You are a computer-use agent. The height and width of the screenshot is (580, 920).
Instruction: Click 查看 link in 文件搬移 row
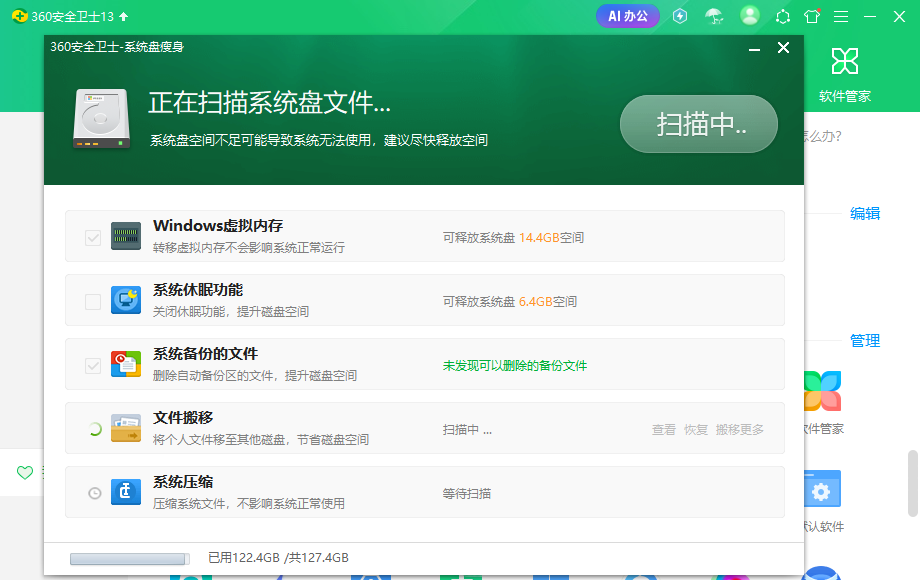click(x=664, y=430)
